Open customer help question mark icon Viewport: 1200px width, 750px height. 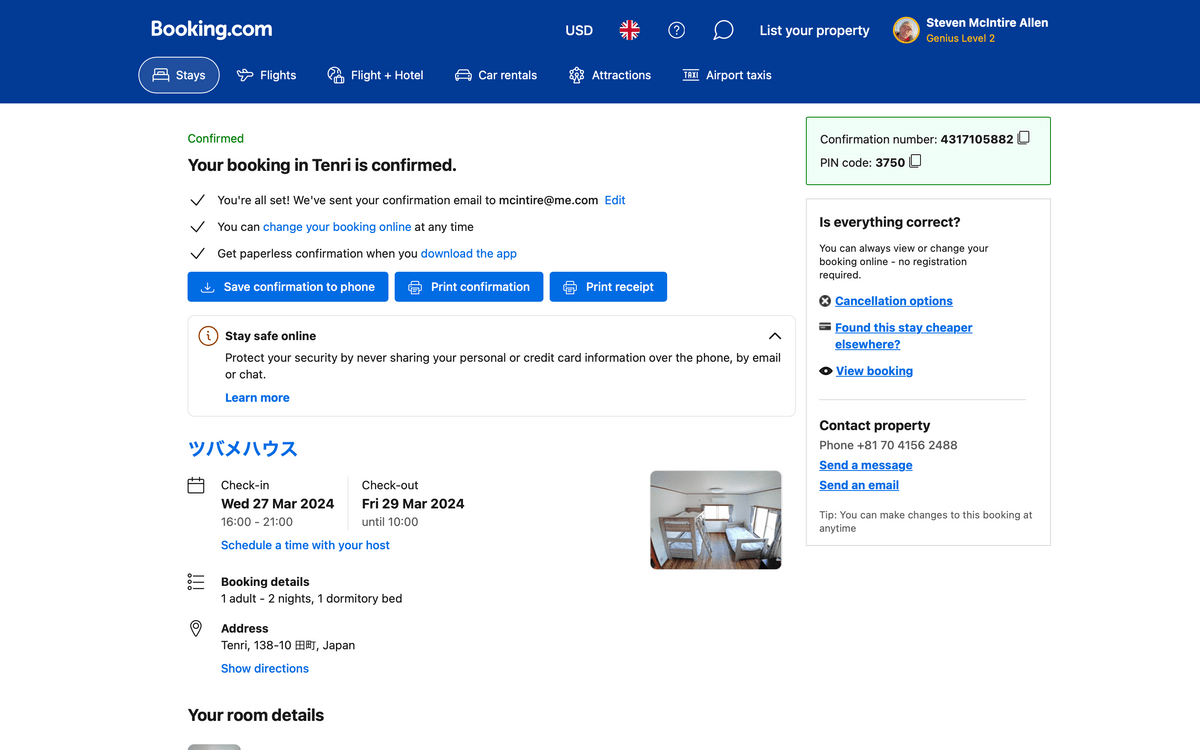[677, 31]
